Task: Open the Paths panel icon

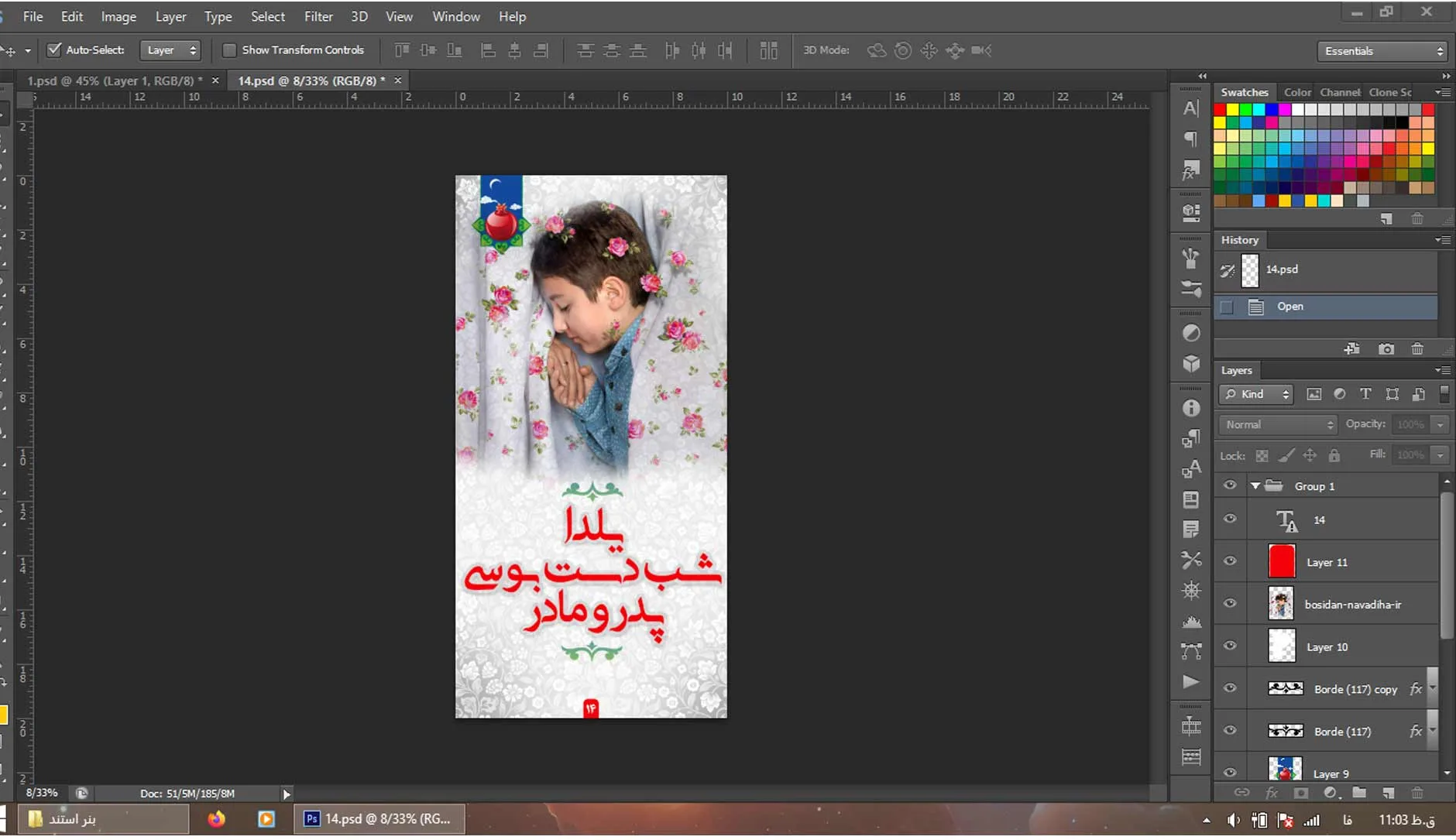Action: pos(1191,651)
